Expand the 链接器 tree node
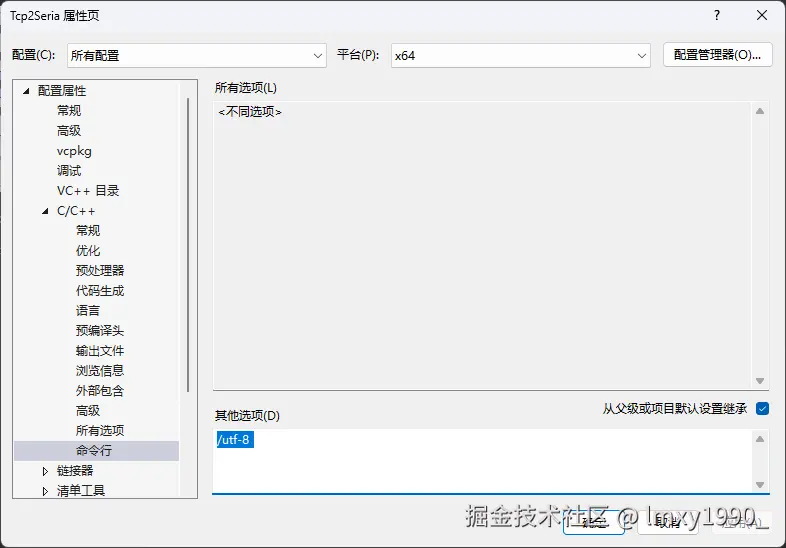Image resolution: width=786 pixels, height=548 pixels. click(x=45, y=471)
